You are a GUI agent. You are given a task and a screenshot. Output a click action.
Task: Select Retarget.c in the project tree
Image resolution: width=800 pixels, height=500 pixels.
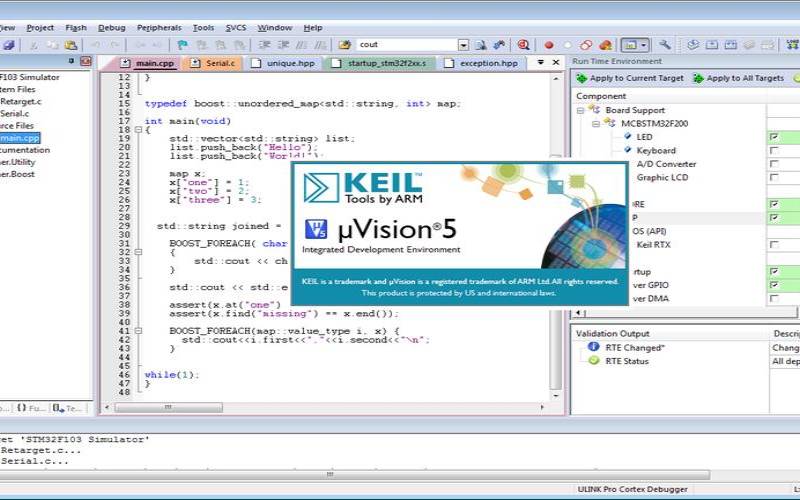[21, 102]
